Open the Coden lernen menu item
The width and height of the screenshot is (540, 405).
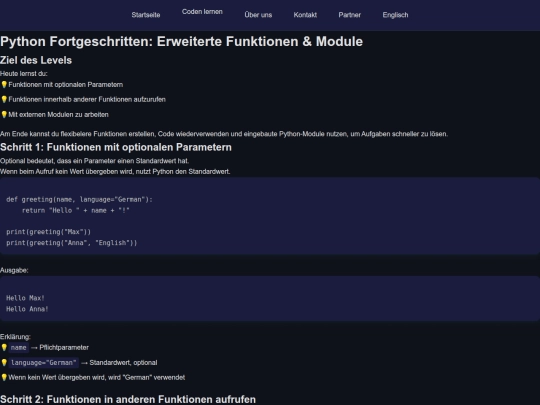tap(202, 12)
